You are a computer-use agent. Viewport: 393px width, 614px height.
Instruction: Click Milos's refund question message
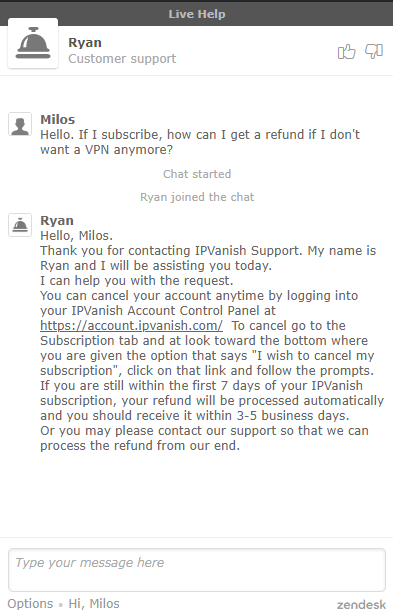tap(200, 142)
